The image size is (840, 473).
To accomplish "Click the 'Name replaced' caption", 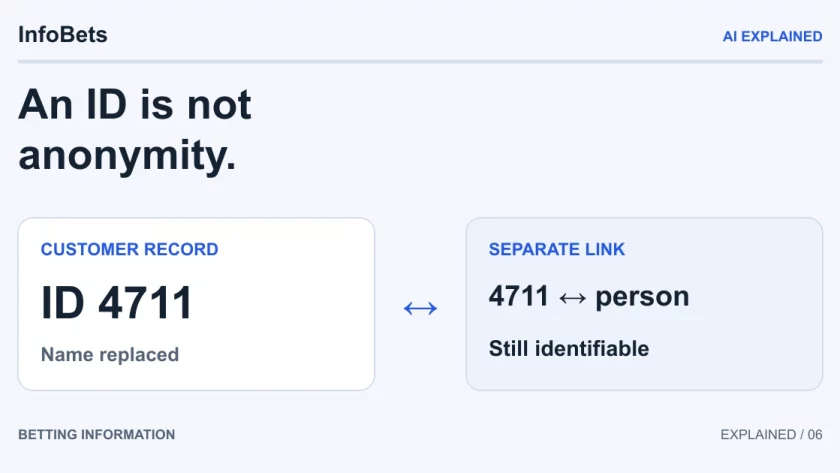I will click(x=110, y=355).
